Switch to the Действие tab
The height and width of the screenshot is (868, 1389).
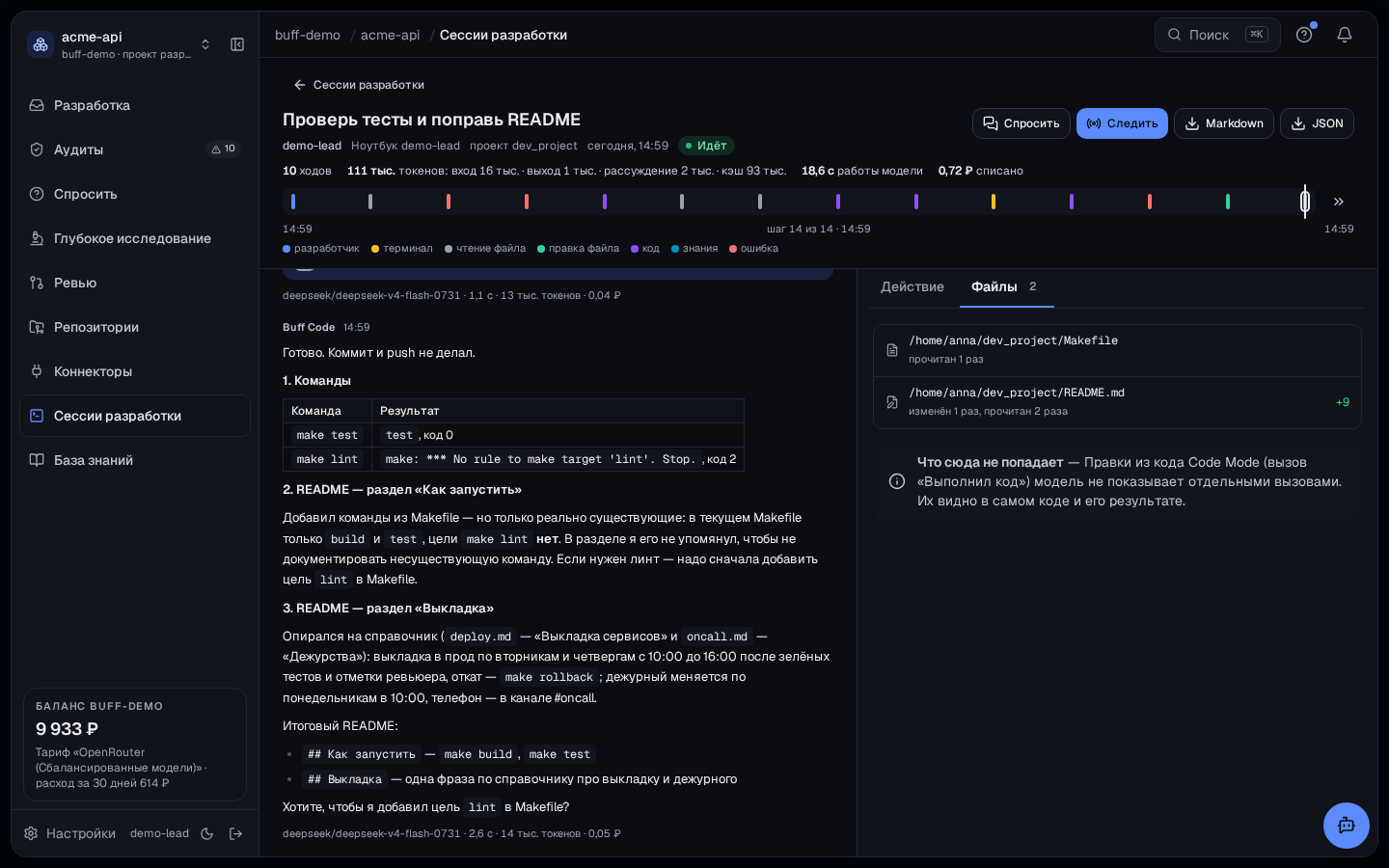click(912, 286)
